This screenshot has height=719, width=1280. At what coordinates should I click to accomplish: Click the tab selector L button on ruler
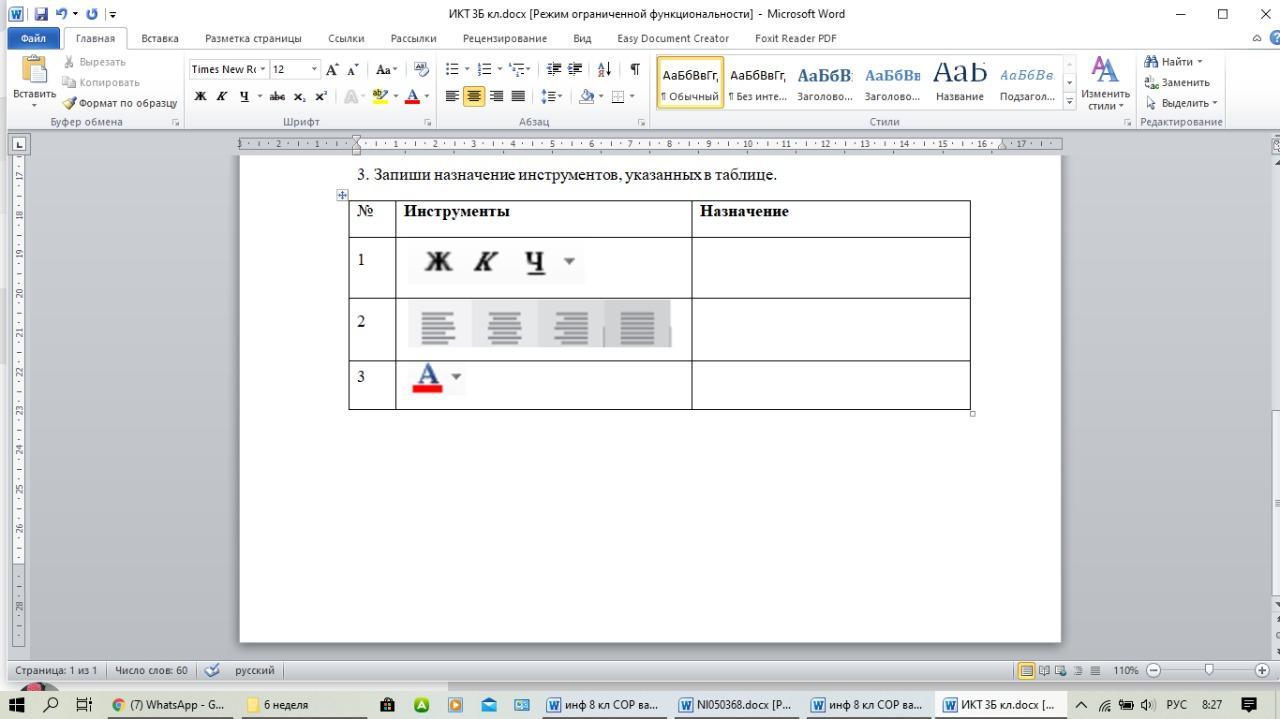pyautogui.click(x=19, y=144)
